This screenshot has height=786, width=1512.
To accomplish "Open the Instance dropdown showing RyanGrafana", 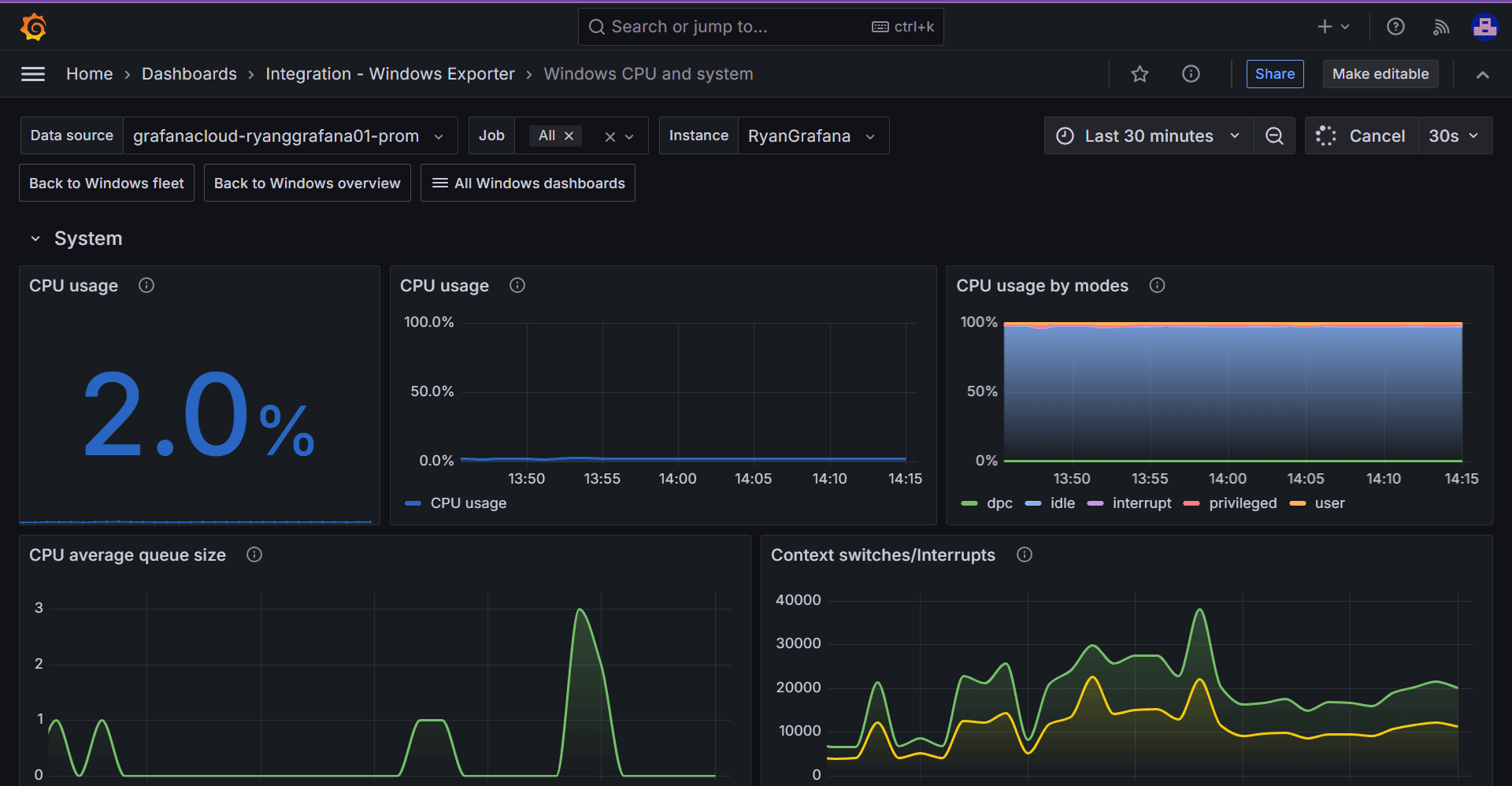I will (x=813, y=135).
